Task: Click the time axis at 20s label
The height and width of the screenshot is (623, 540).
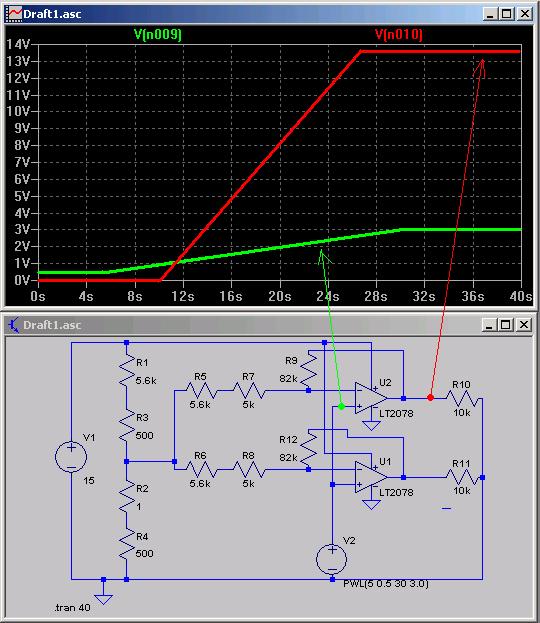Action: click(x=279, y=296)
